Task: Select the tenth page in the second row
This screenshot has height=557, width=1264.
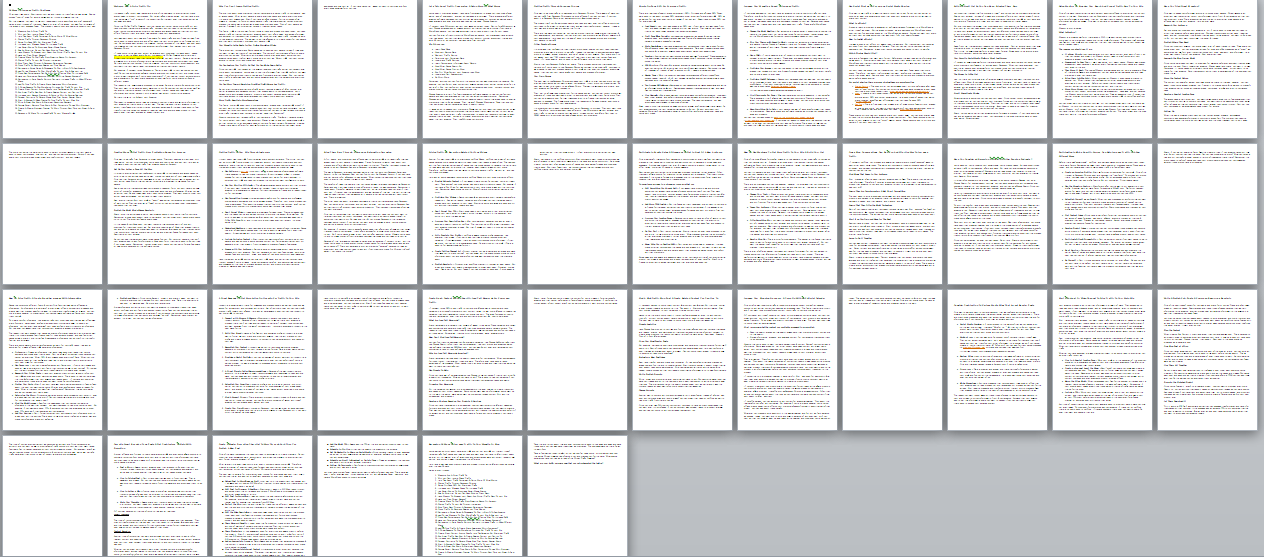Action: pyautogui.click(x=997, y=214)
